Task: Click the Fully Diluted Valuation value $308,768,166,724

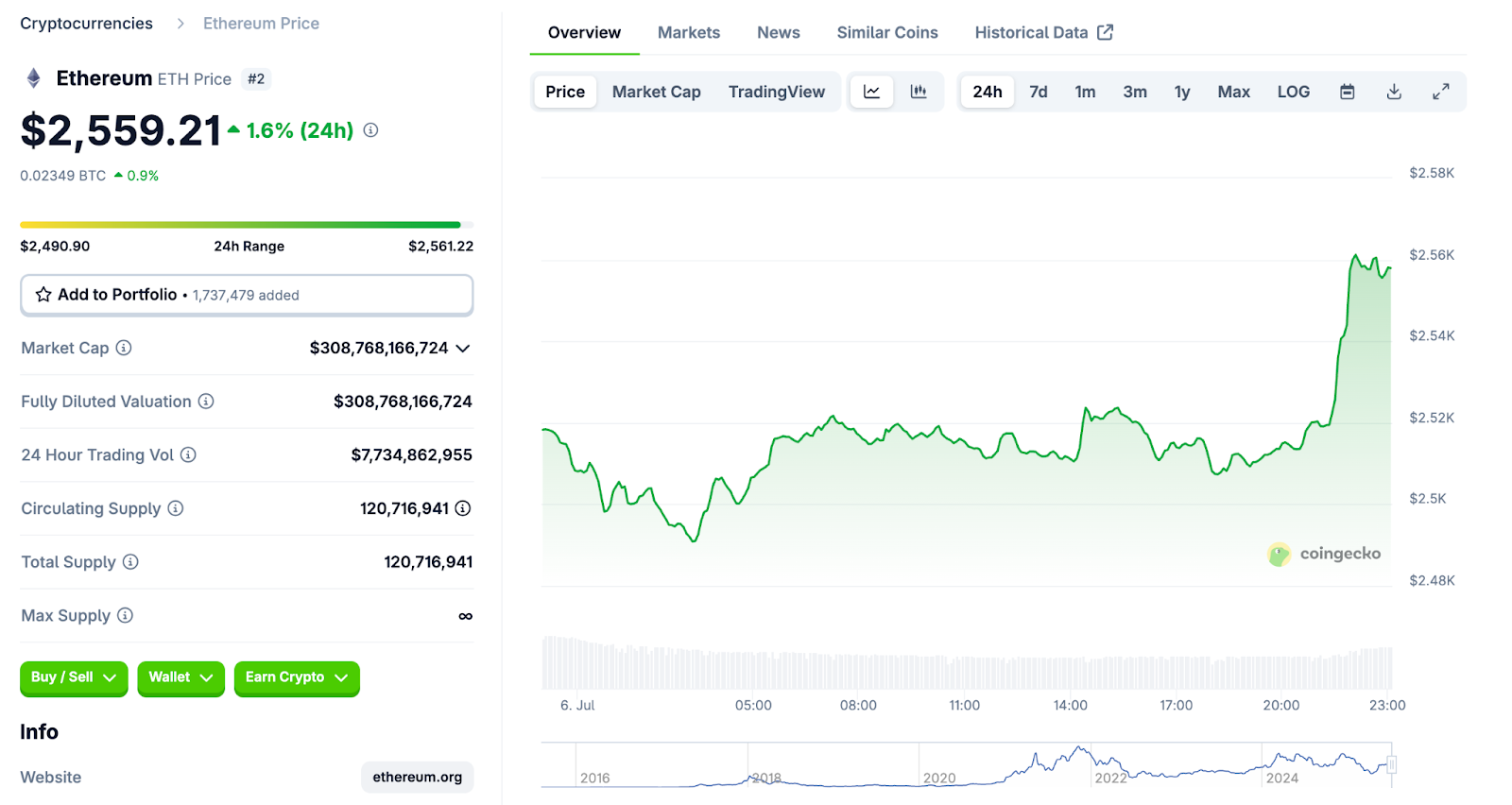Action: coord(403,402)
